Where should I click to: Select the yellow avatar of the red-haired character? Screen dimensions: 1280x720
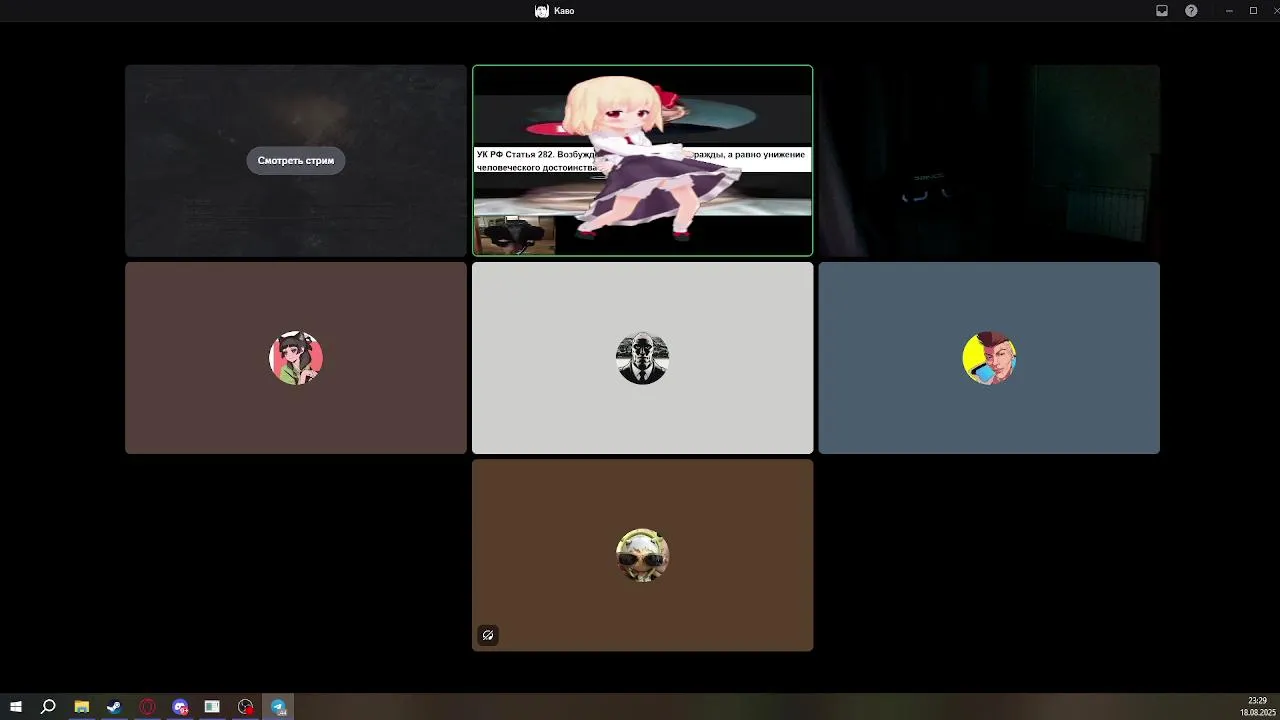pyautogui.click(x=989, y=358)
